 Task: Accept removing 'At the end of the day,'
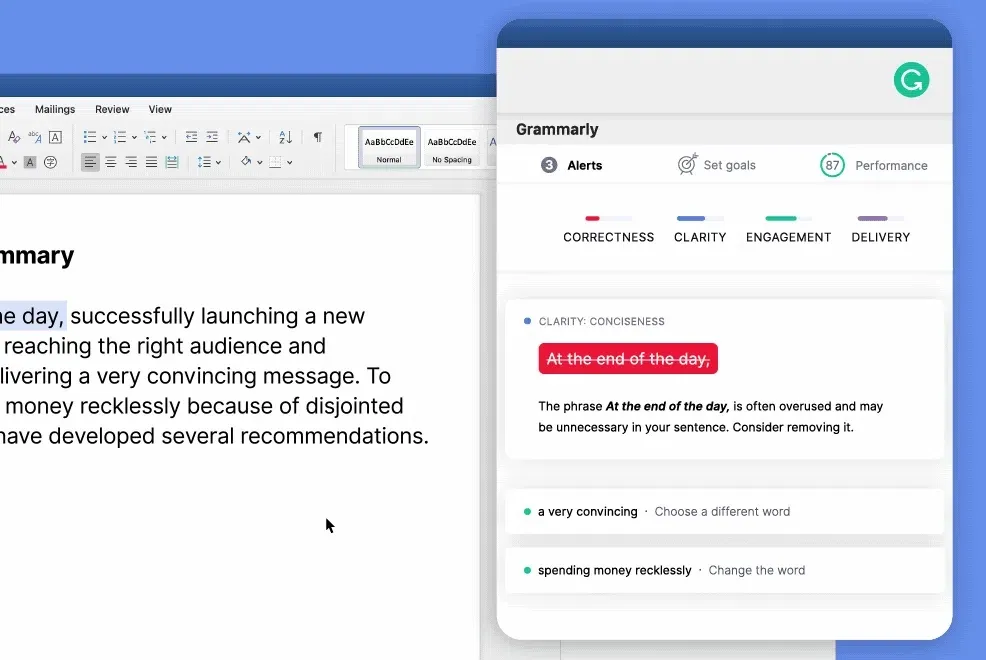(628, 359)
